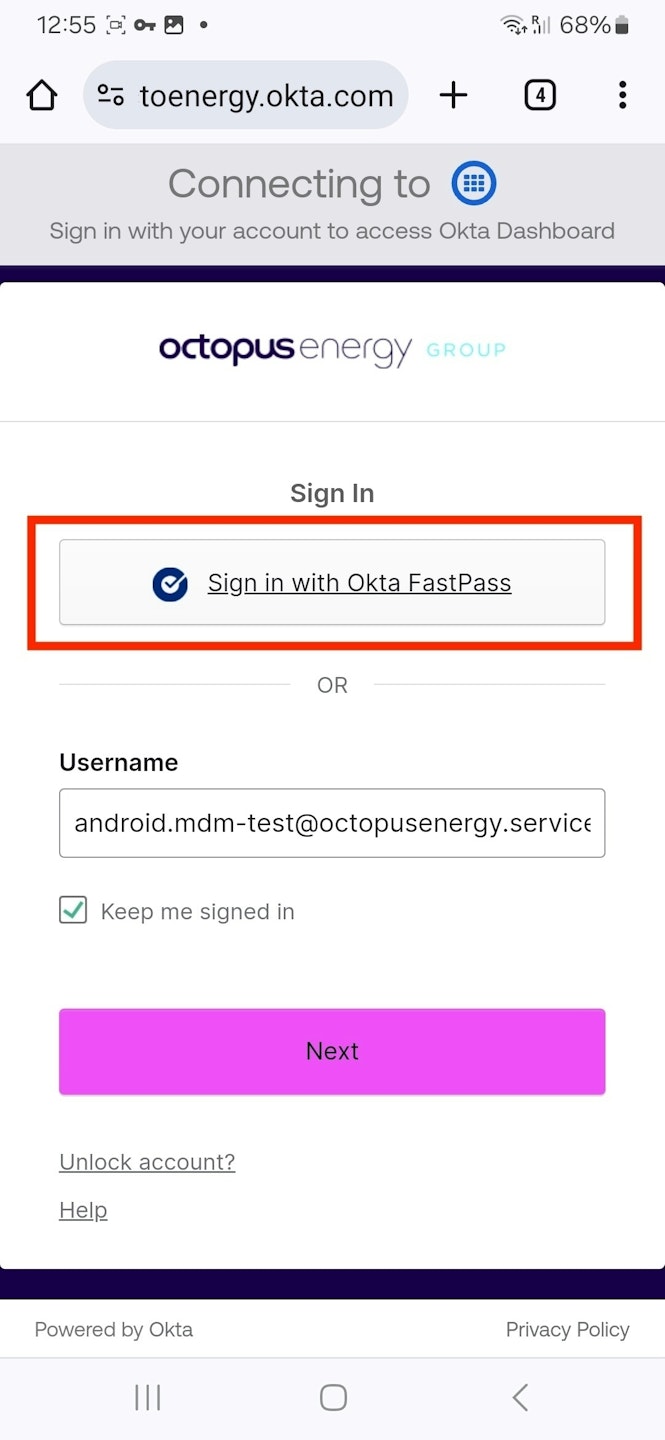The width and height of the screenshot is (665, 1440).
Task: Tap the toenergy.okta.com address bar
Action: [x=266, y=96]
